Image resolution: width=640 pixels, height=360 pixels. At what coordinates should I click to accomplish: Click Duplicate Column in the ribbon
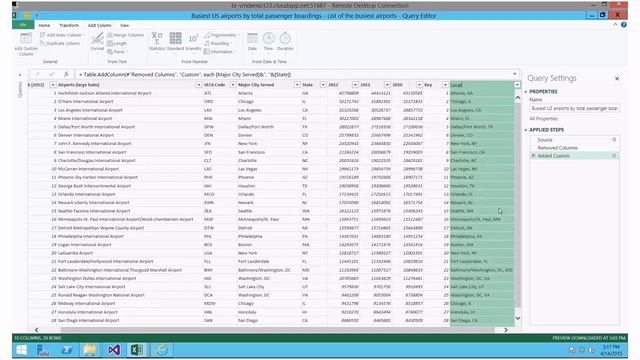click(60, 43)
